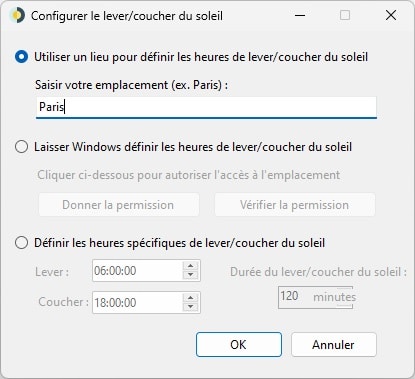Decrease Coucher time with down arrow
The height and width of the screenshot is (379, 415).
click(x=191, y=307)
